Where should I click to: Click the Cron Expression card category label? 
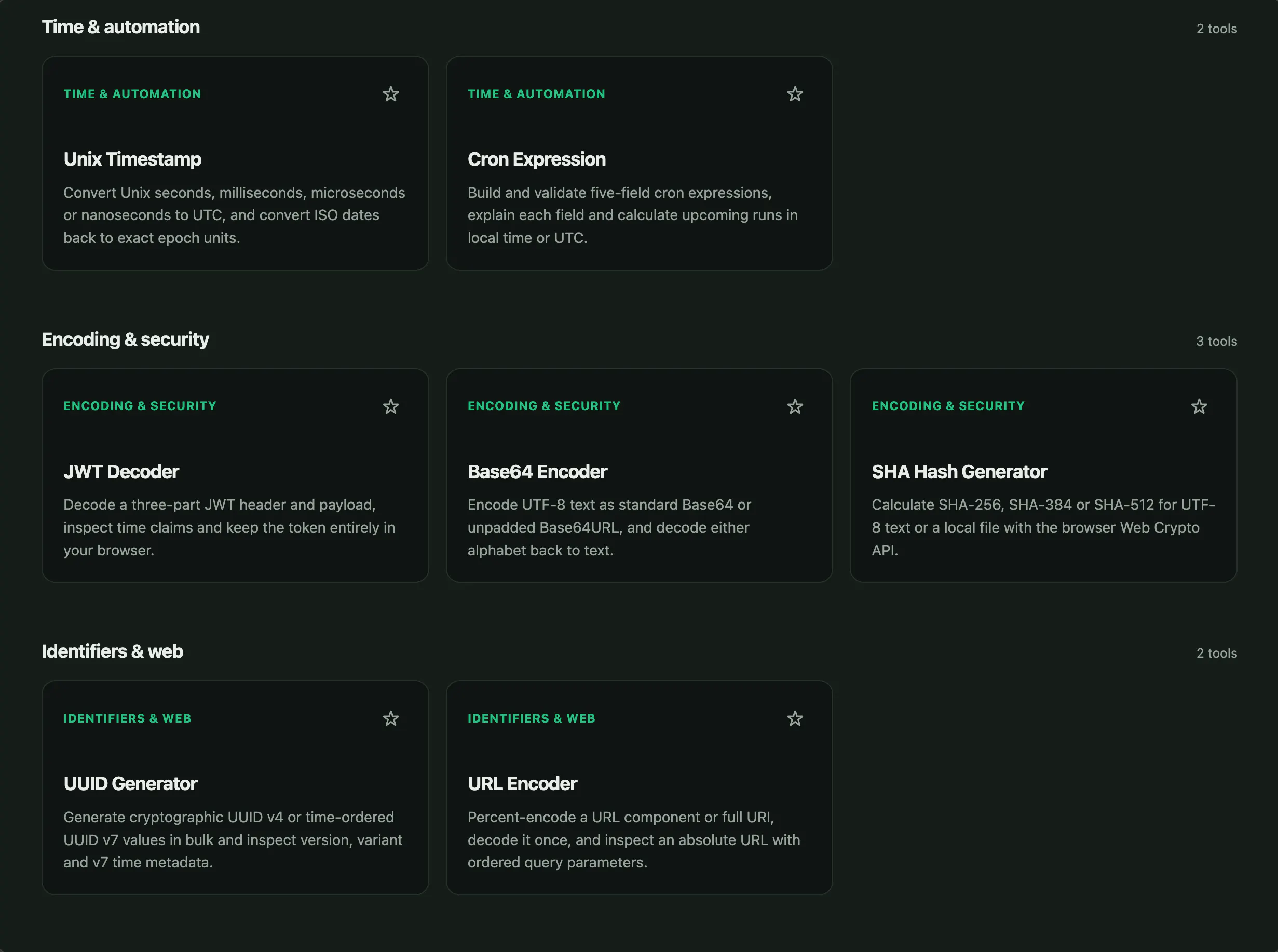(x=536, y=94)
